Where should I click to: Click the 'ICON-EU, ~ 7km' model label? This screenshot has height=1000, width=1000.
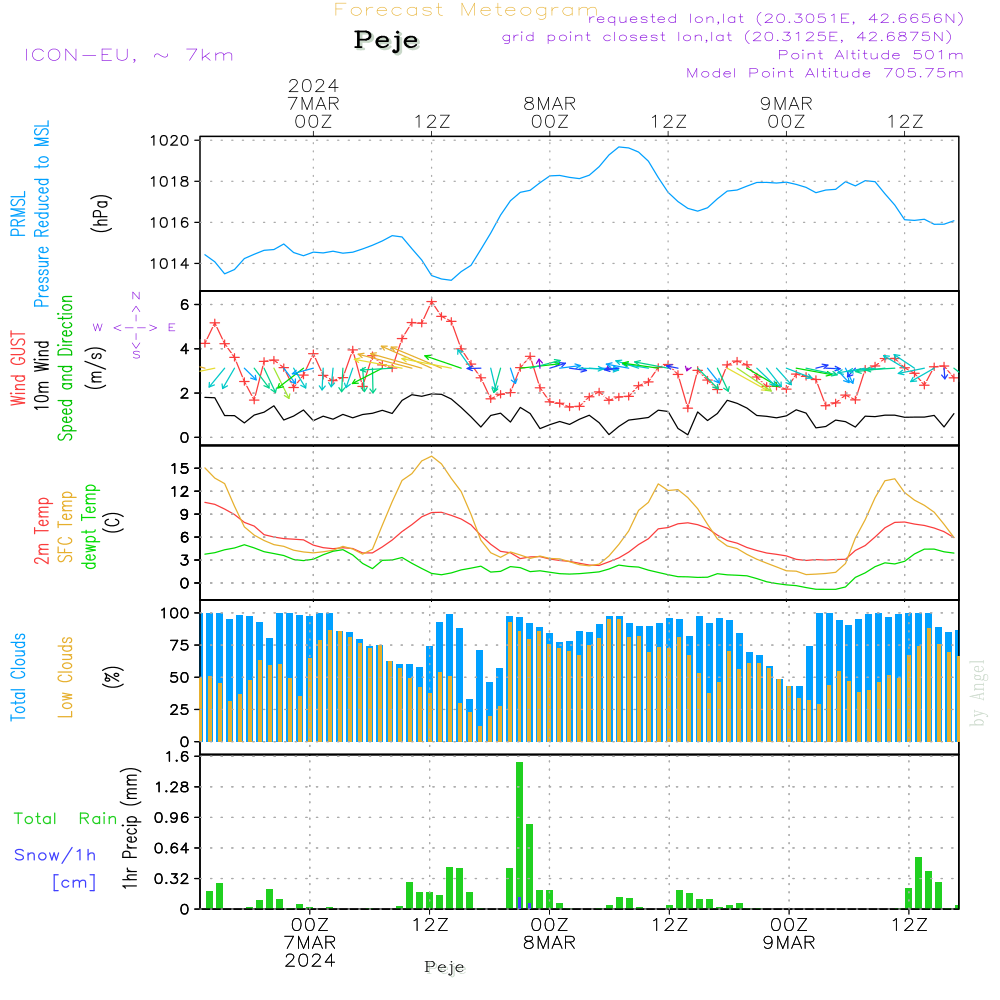pyautogui.click(x=128, y=55)
